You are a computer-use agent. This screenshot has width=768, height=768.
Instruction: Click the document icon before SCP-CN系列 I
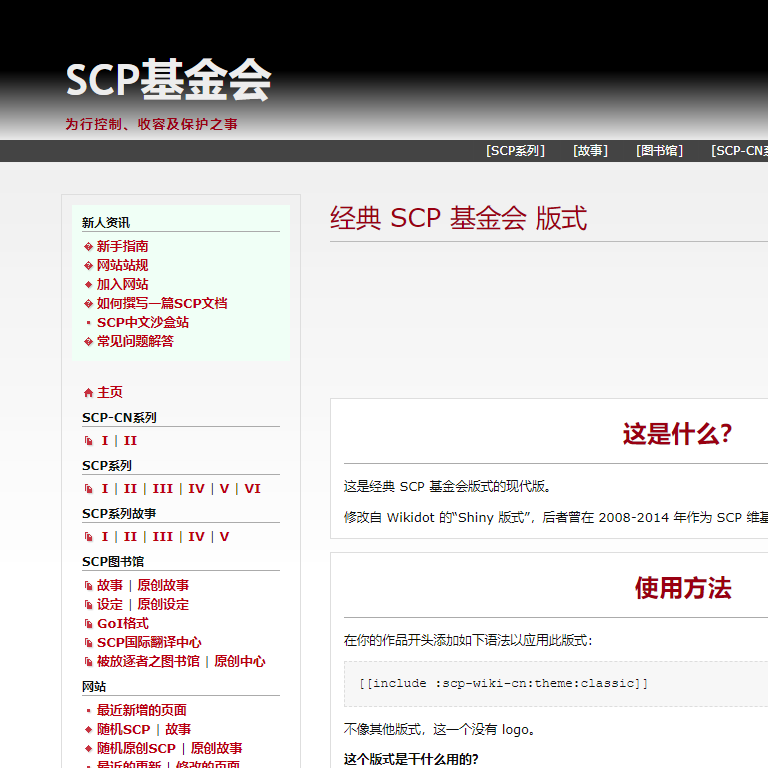[88, 441]
